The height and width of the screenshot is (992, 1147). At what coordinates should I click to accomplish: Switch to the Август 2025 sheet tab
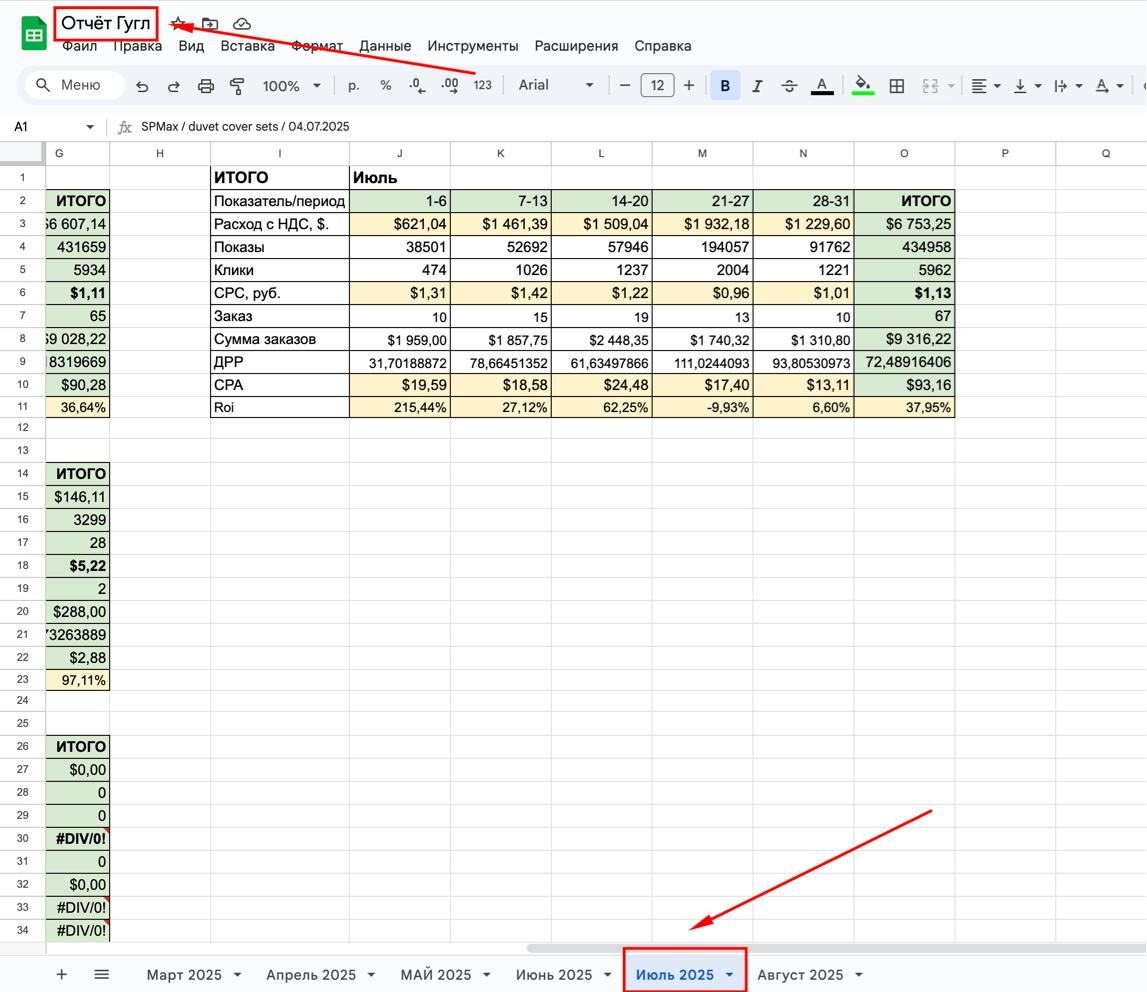pos(810,974)
